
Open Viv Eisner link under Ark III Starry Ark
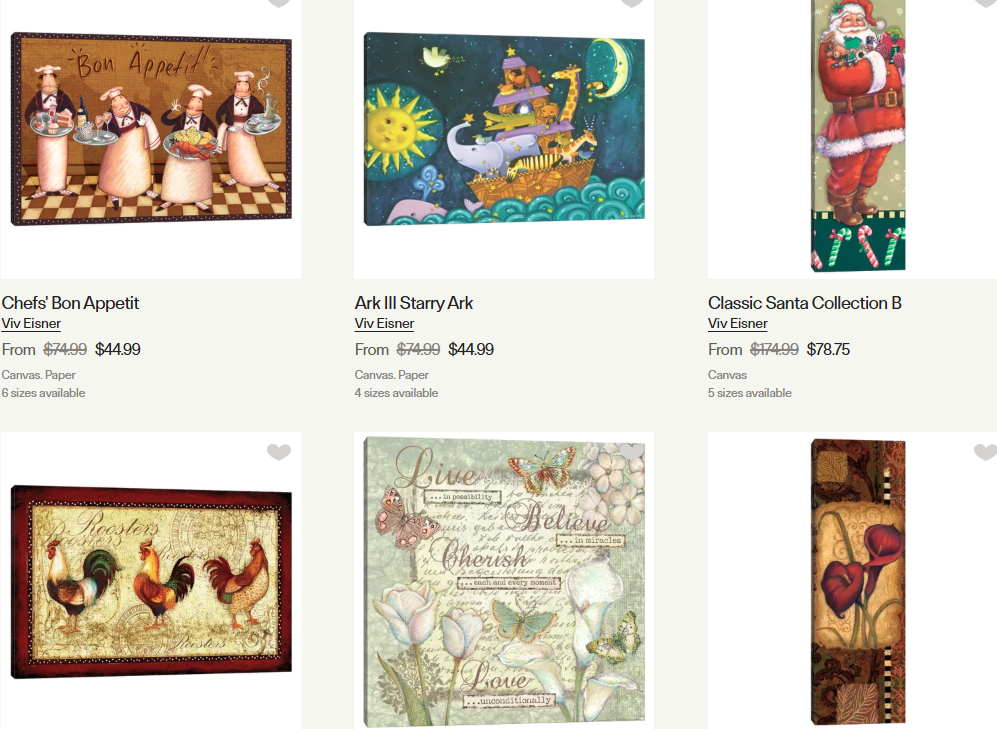[x=384, y=324]
